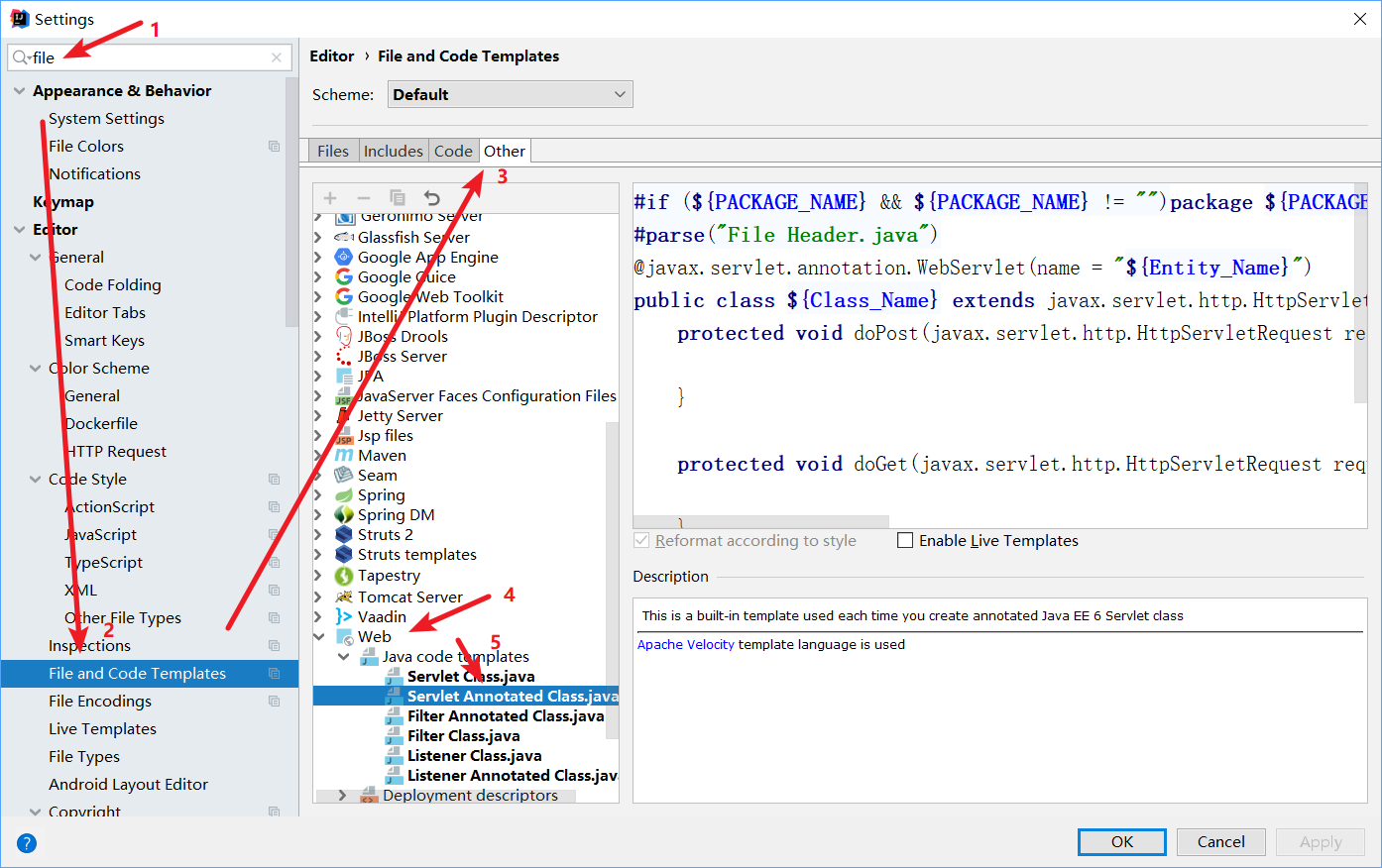Screen dimensions: 1382x868
Task: Collapse Appearance & Behavior section
Action: point(20,90)
